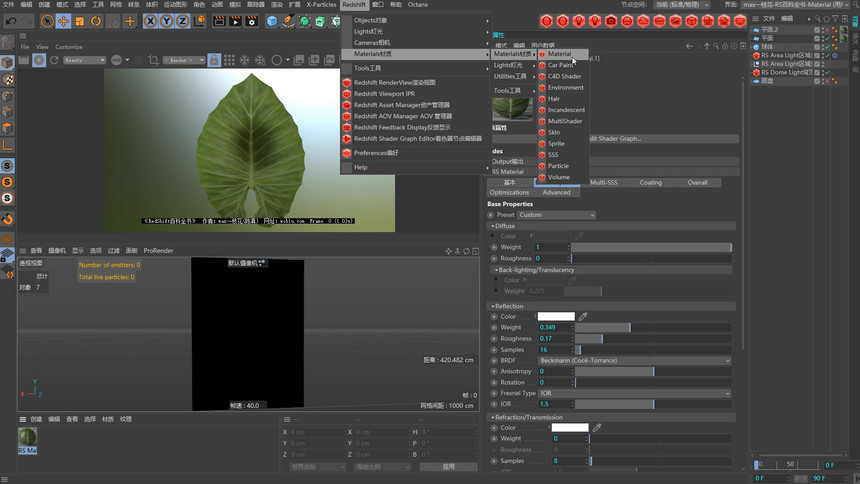Toggle enable mark for 圆盘 object
The width and height of the screenshot is (860, 484).
click(x=827, y=81)
